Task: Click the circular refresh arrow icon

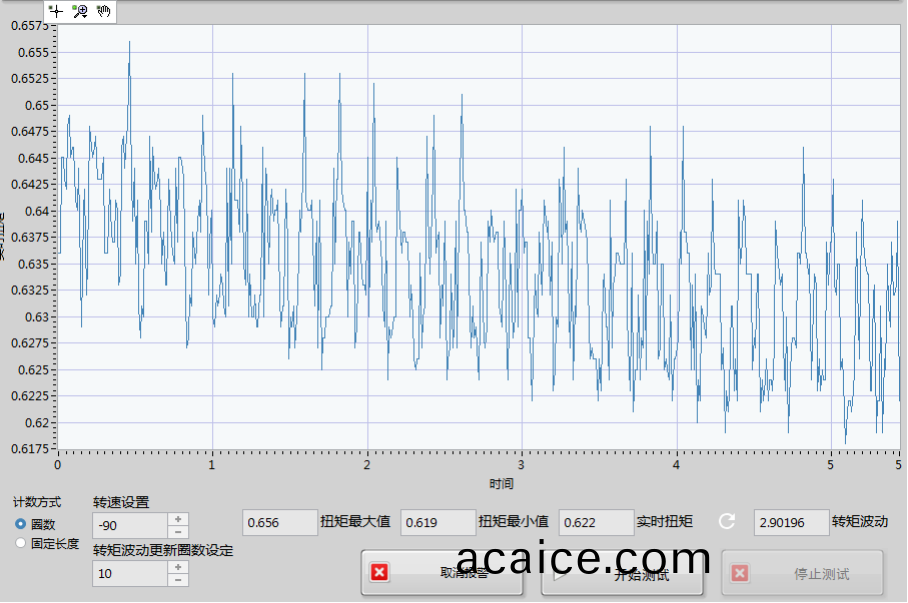Action: coord(727,521)
